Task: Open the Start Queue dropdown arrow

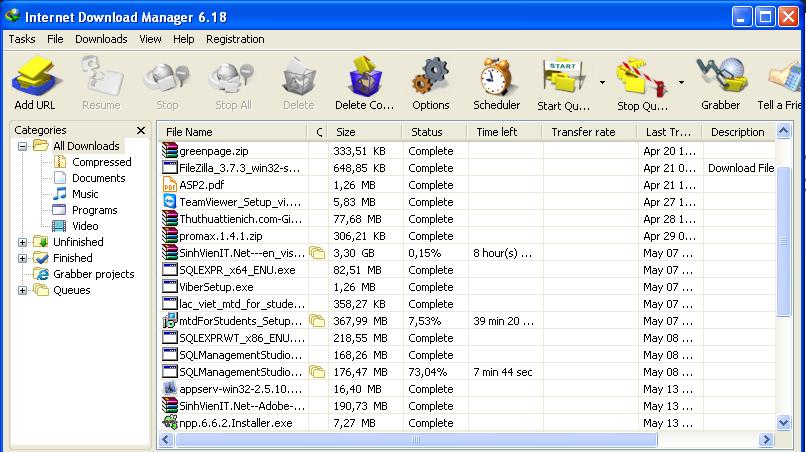Action: click(x=602, y=82)
